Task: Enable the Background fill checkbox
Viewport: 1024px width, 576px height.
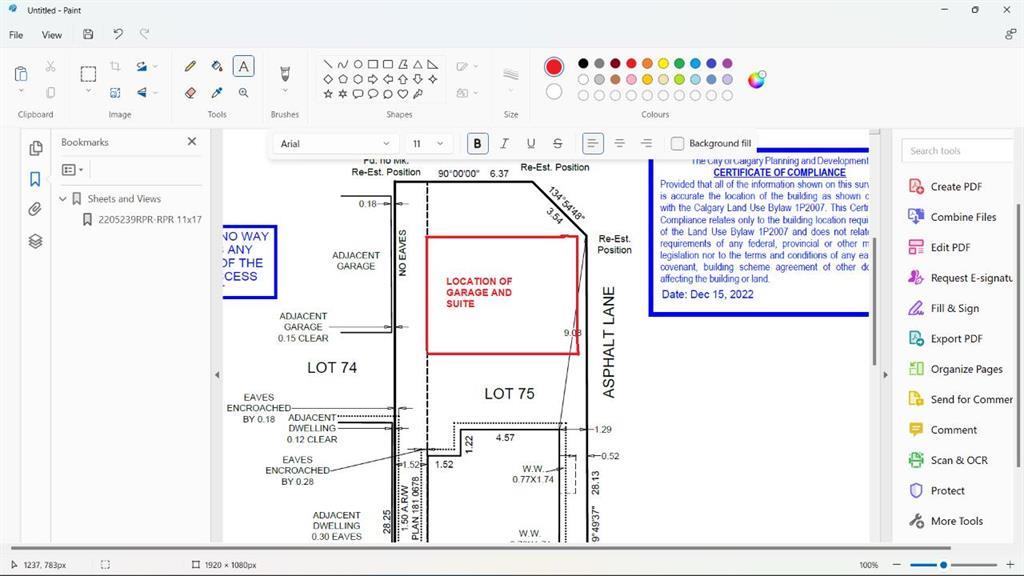Action: pos(678,143)
